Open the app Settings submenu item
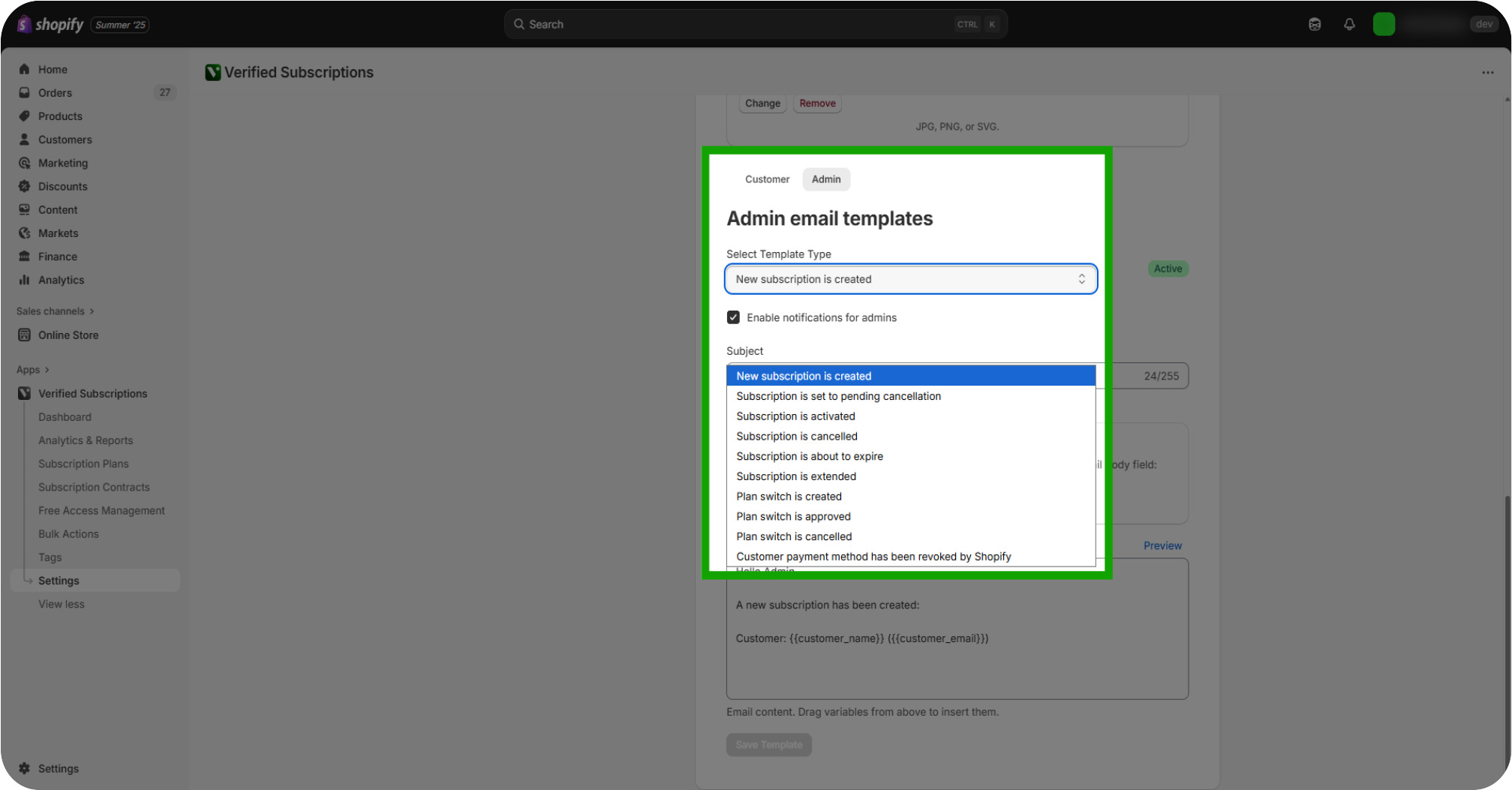This screenshot has height=790, width=1512. tap(96, 581)
